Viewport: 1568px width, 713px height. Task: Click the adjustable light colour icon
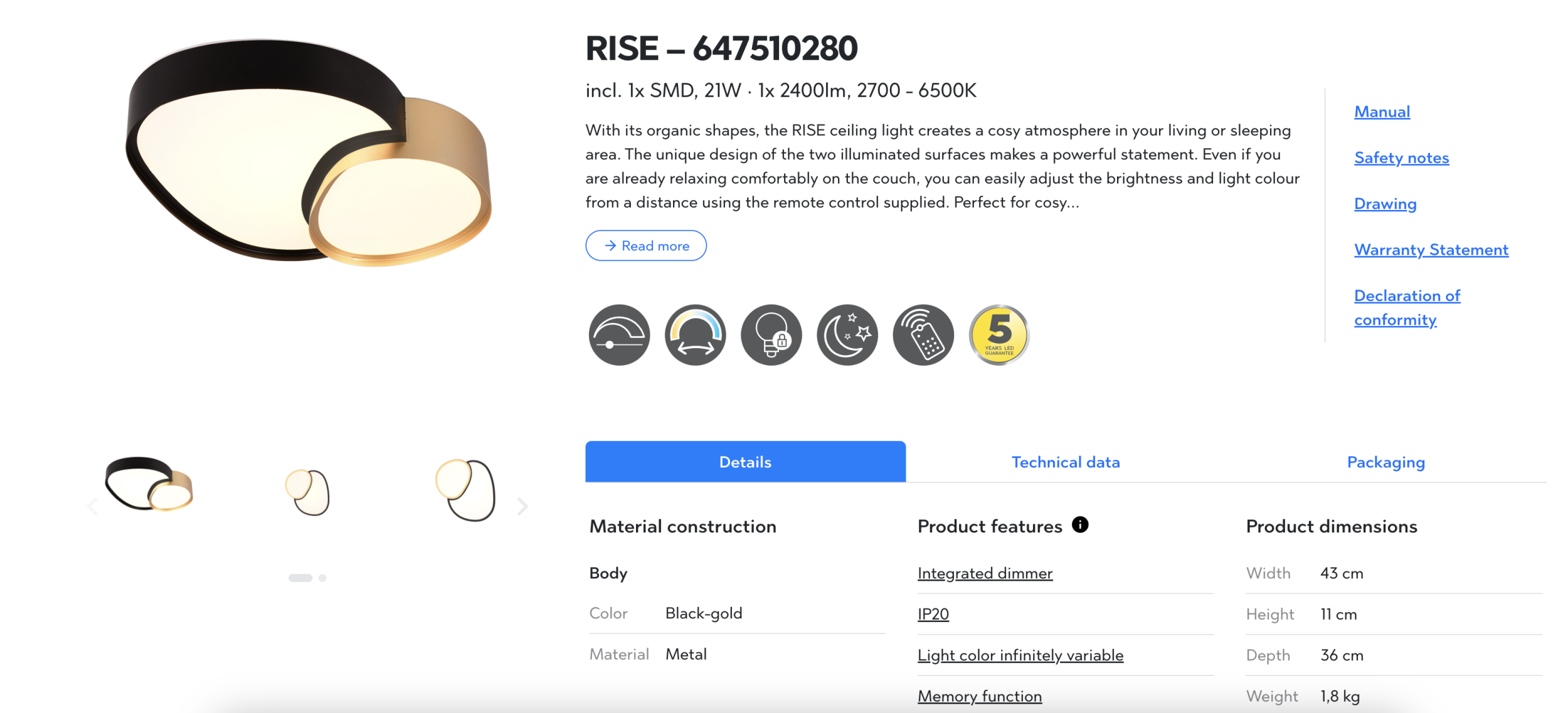click(x=695, y=335)
